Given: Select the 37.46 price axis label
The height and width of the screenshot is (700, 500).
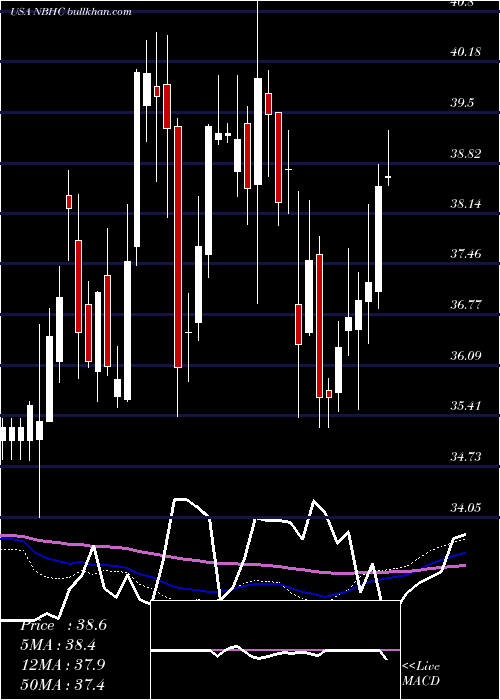Looking at the screenshot, I should 466,254.
